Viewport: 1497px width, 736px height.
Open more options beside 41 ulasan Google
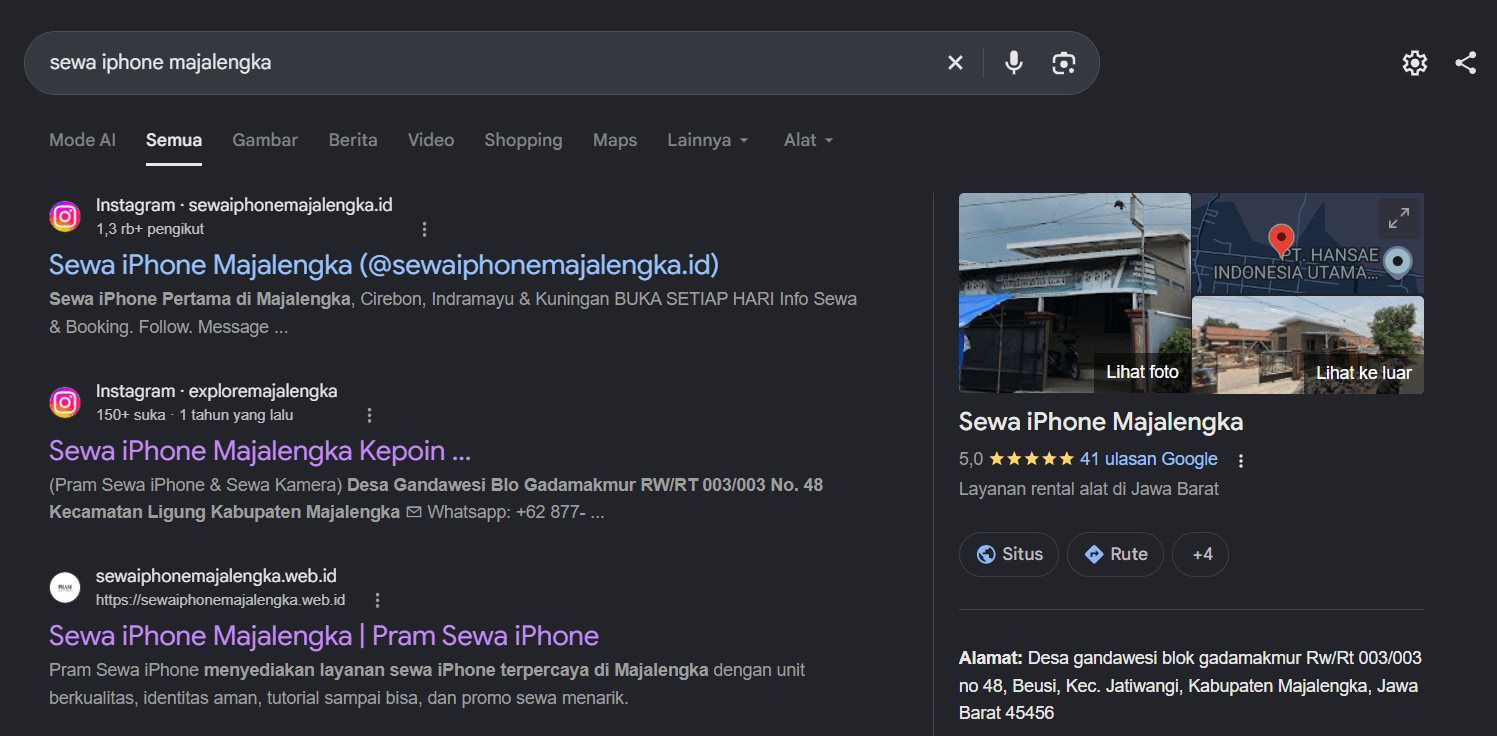(x=1241, y=461)
